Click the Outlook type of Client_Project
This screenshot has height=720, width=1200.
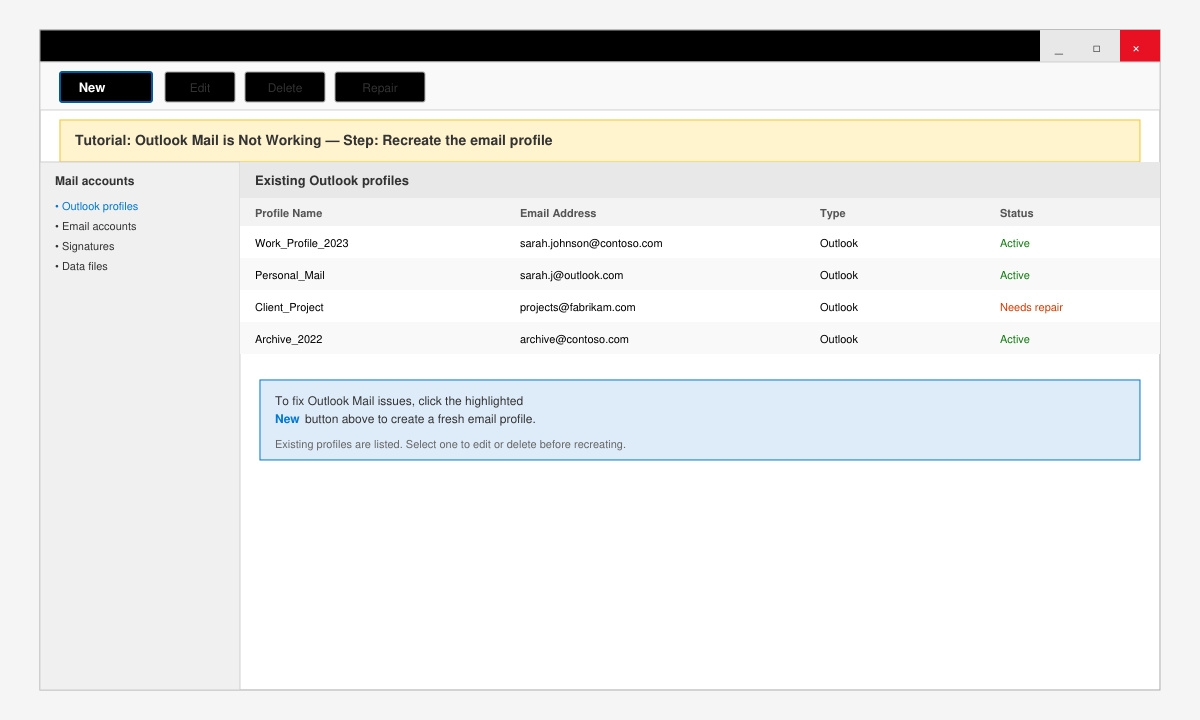pyautogui.click(x=839, y=307)
